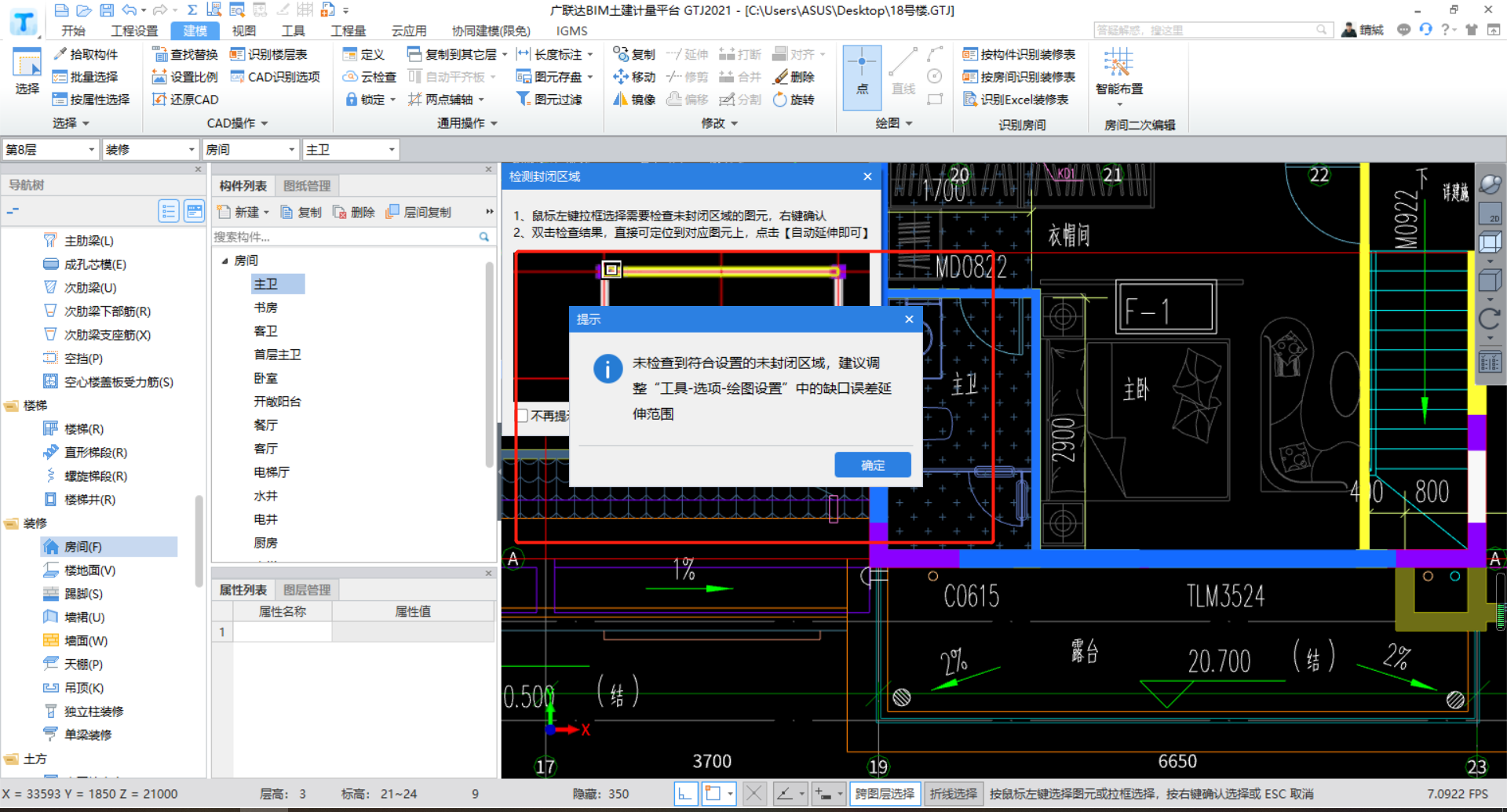Click the globe view icon at right
Image resolution: width=1507 pixels, height=812 pixels.
(1490, 184)
